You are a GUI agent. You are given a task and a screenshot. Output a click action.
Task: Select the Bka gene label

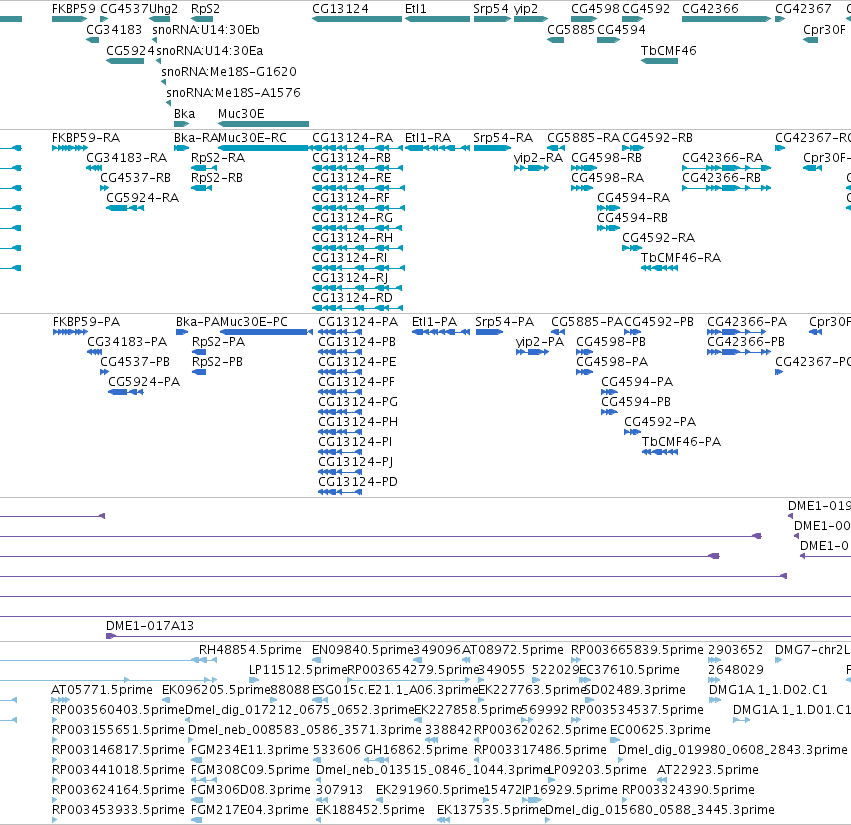tap(185, 114)
